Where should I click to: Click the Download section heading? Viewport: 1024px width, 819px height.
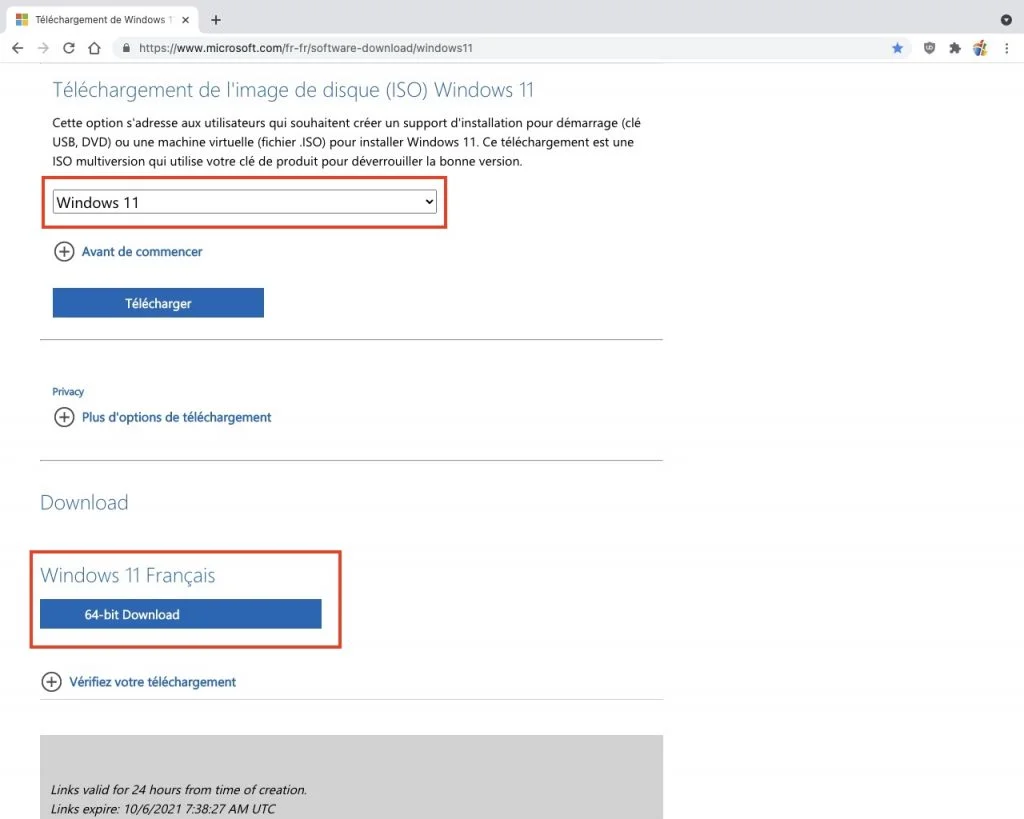(84, 502)
